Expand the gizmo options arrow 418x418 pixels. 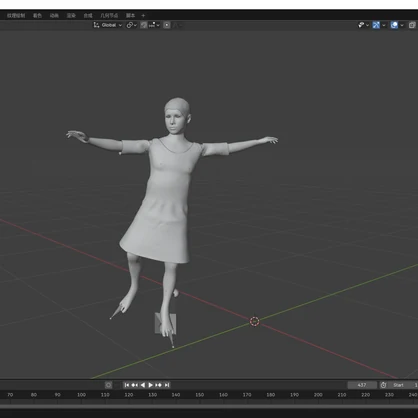(x=384, y=25)
